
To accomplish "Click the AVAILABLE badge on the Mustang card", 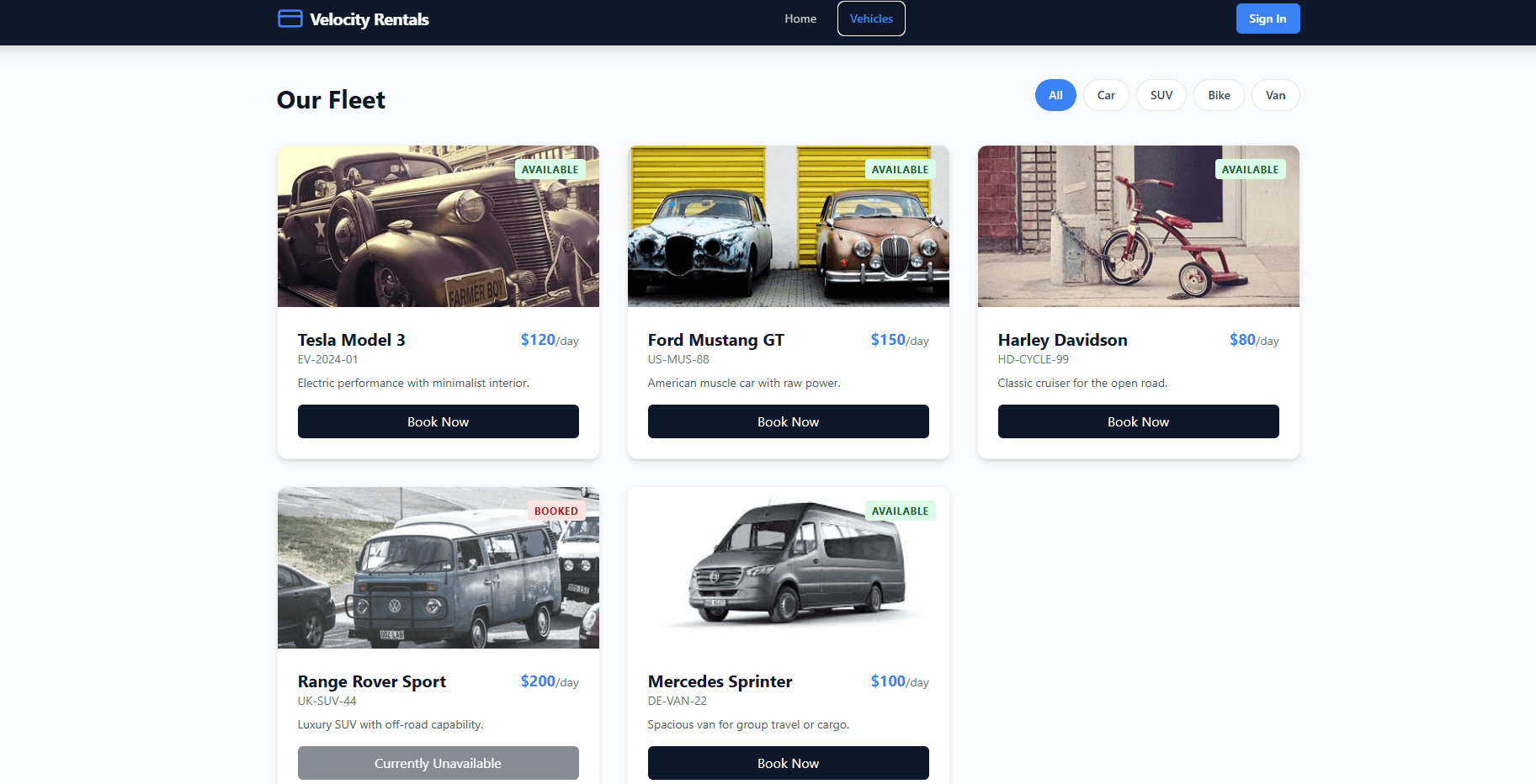I will pos(901,169).
